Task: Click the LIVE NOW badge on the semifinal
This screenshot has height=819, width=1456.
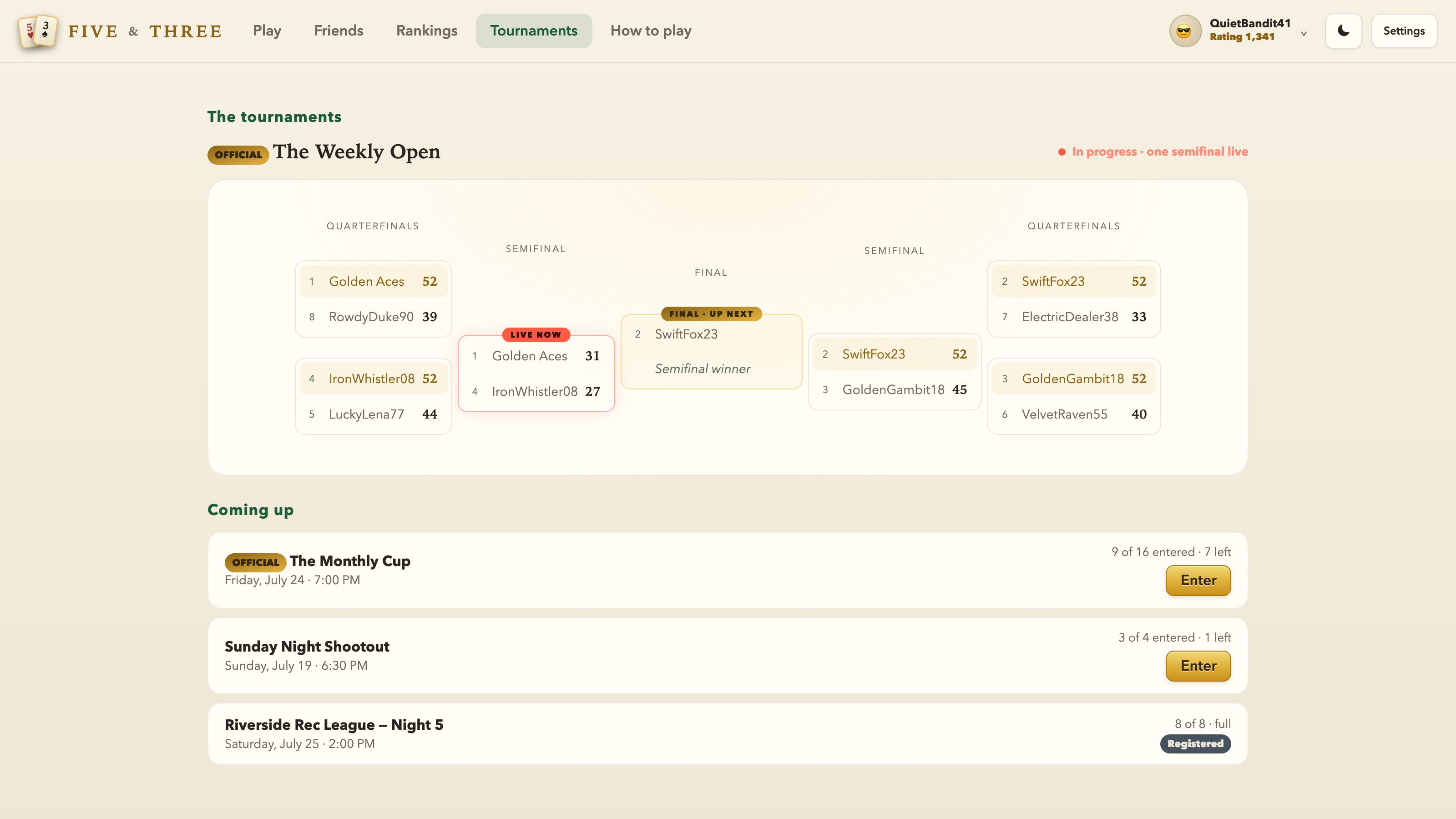Action: (536, 334)
